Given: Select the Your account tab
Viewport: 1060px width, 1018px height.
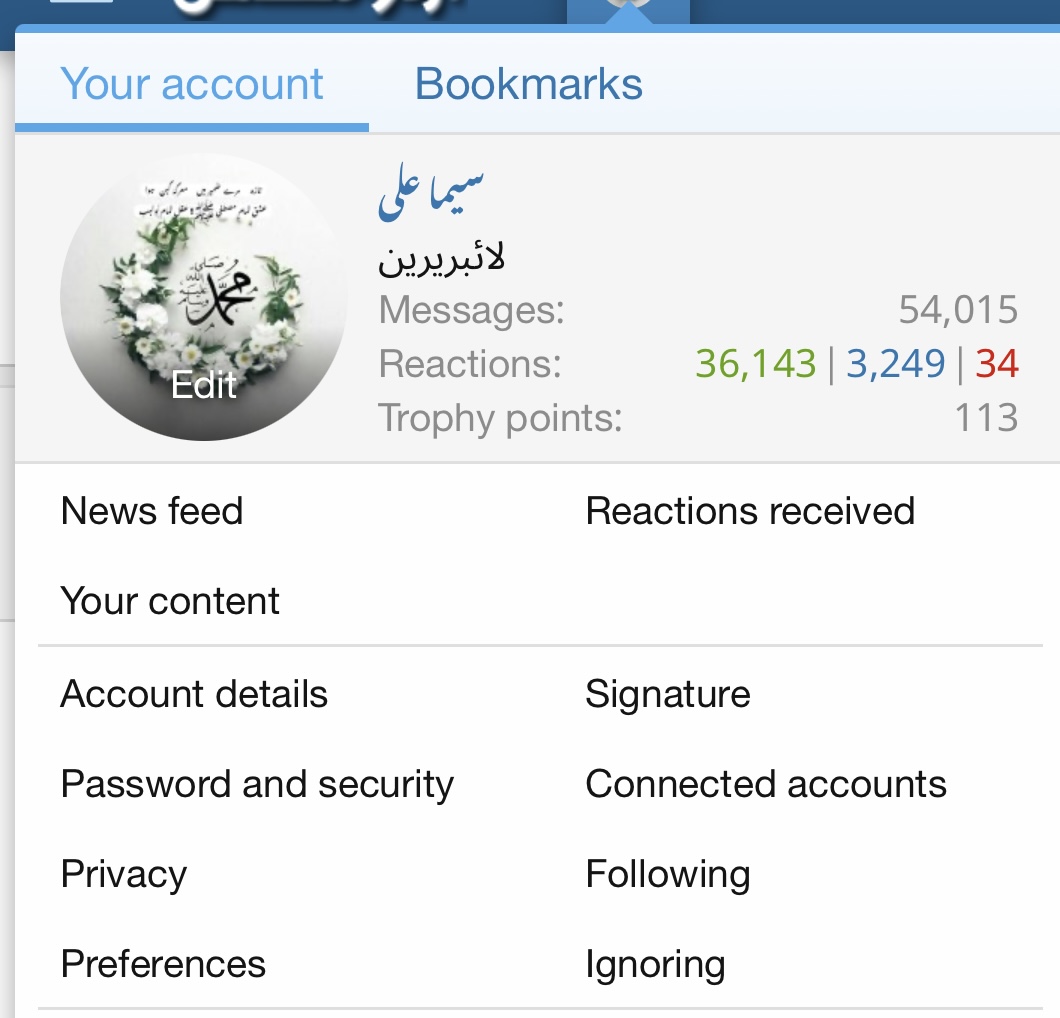Looking at the screenshot, I should tap(192, 84).
